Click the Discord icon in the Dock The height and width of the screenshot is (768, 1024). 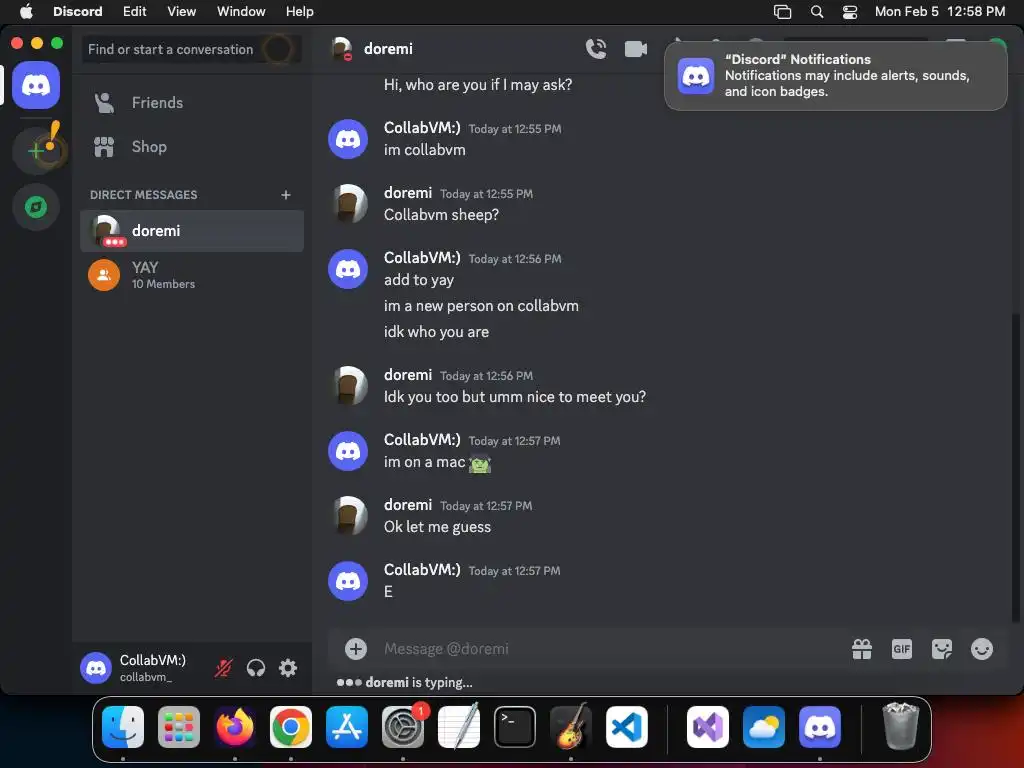pyautogui.click(x=820, y=727)
